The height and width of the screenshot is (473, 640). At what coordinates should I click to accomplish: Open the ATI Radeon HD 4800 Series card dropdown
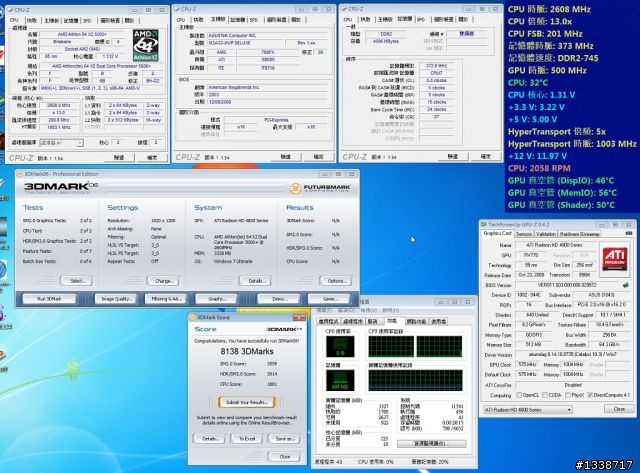click(x=528, y=409)
